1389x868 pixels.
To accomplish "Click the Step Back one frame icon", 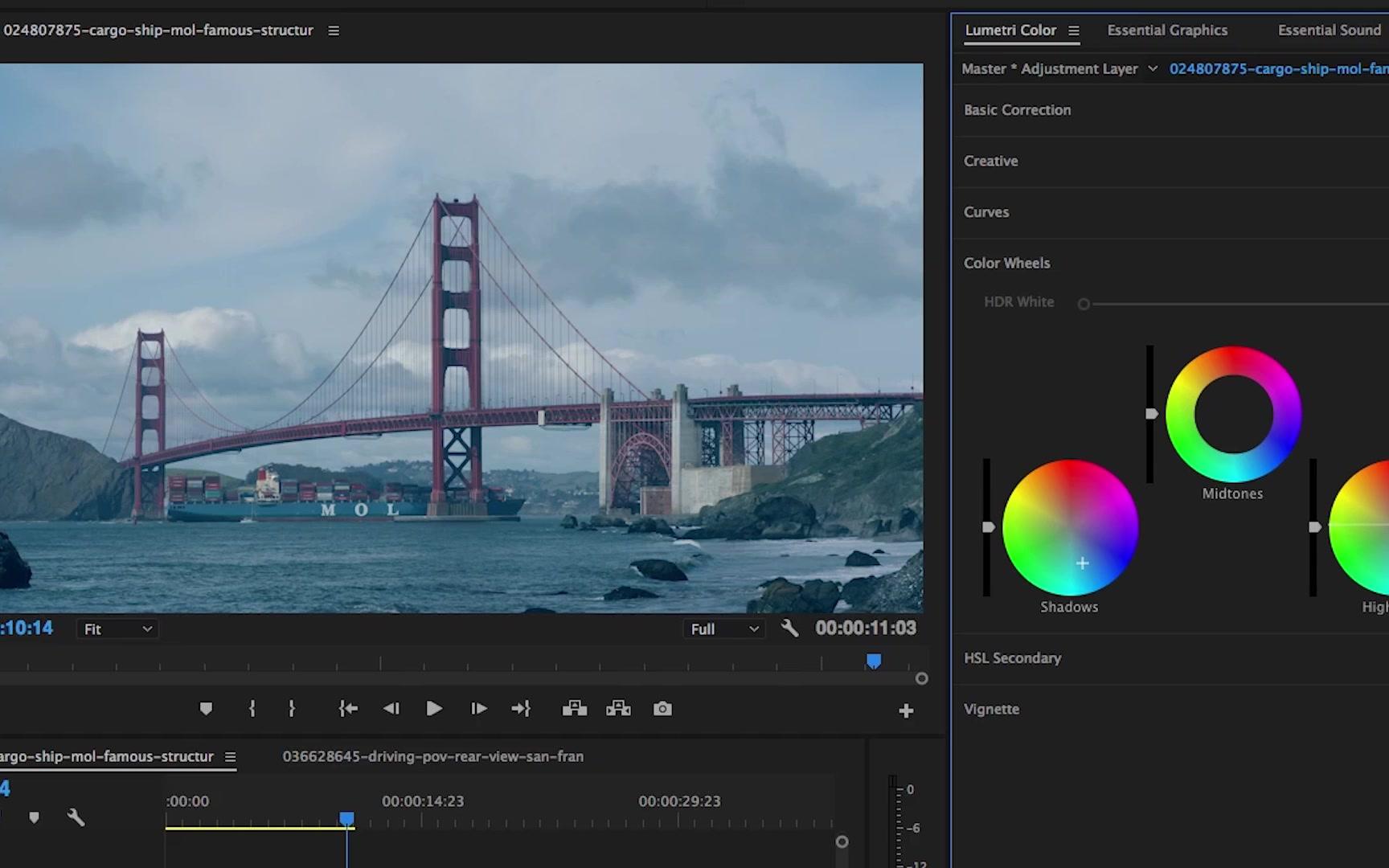I will 391,708.
